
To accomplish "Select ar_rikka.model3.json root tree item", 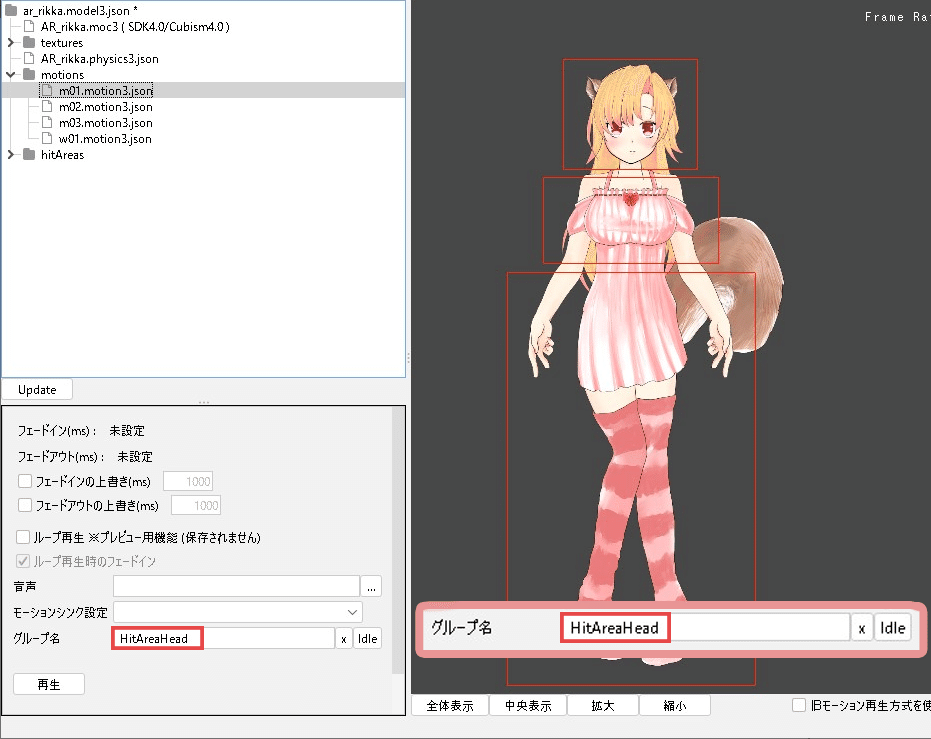I will [80, 10].
